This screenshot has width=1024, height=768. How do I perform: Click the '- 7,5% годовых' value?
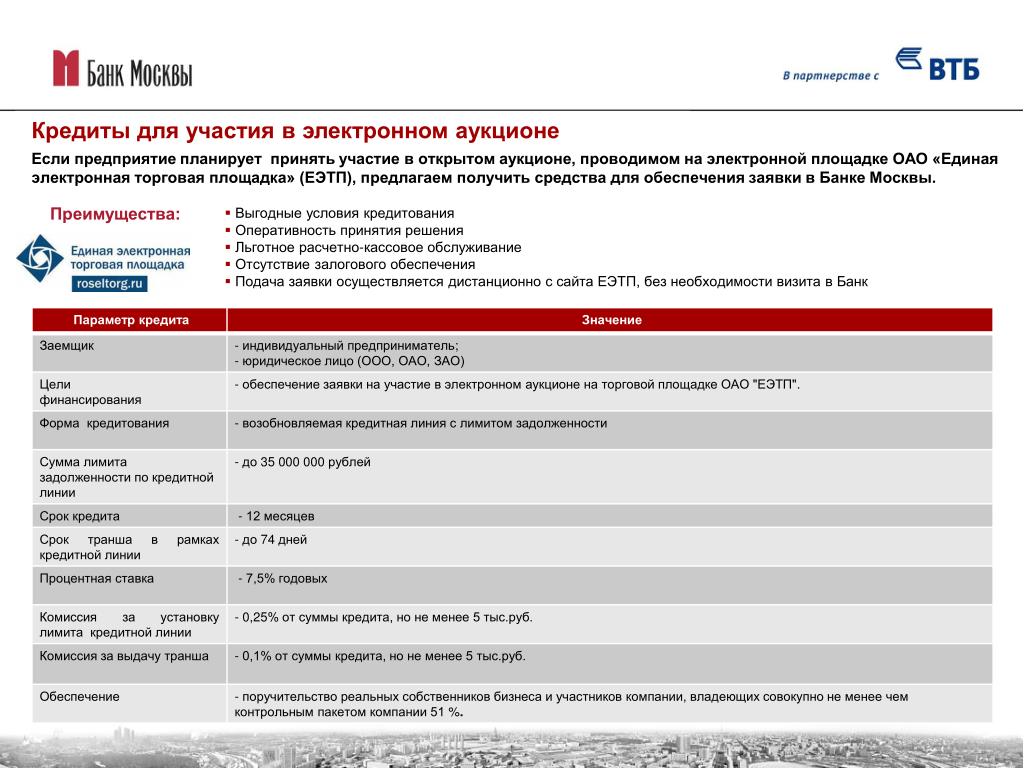click(283, 579)
